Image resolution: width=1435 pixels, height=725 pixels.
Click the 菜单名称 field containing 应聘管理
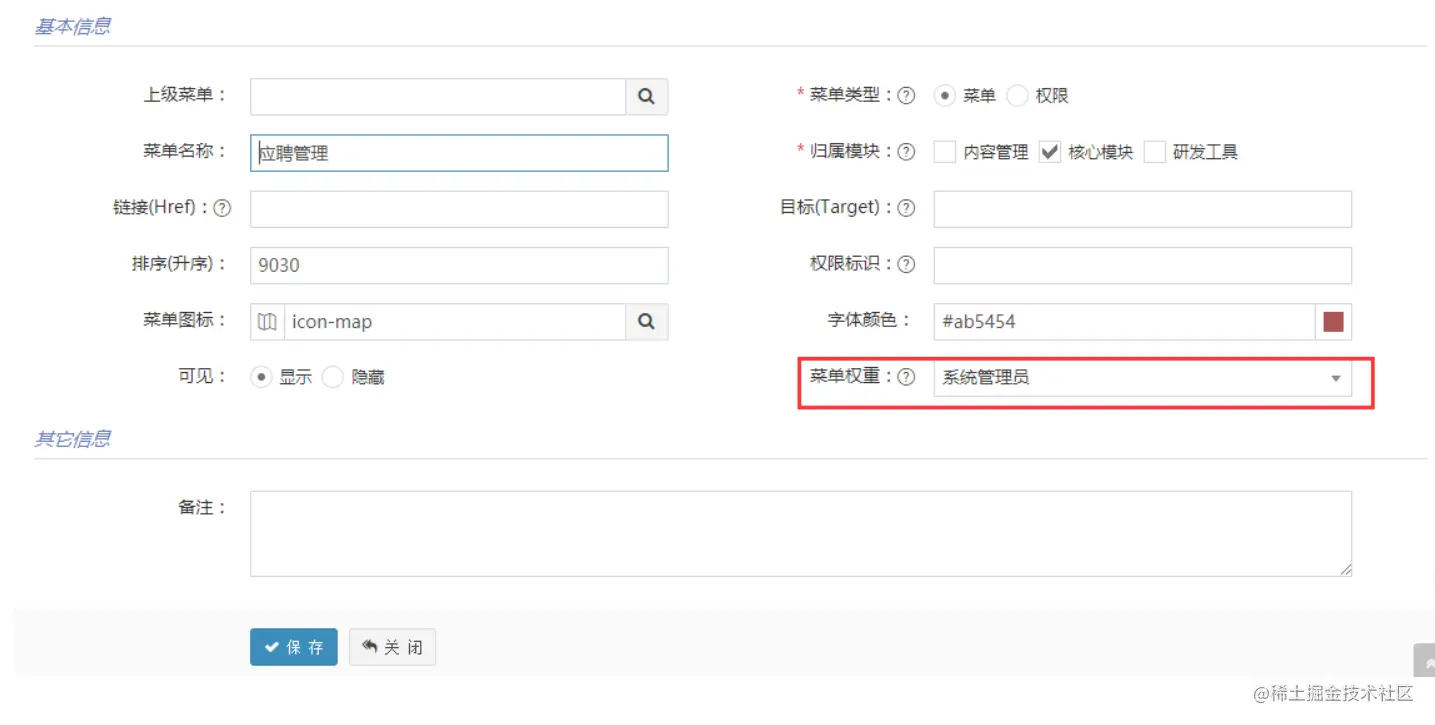(x=459, y=153)
